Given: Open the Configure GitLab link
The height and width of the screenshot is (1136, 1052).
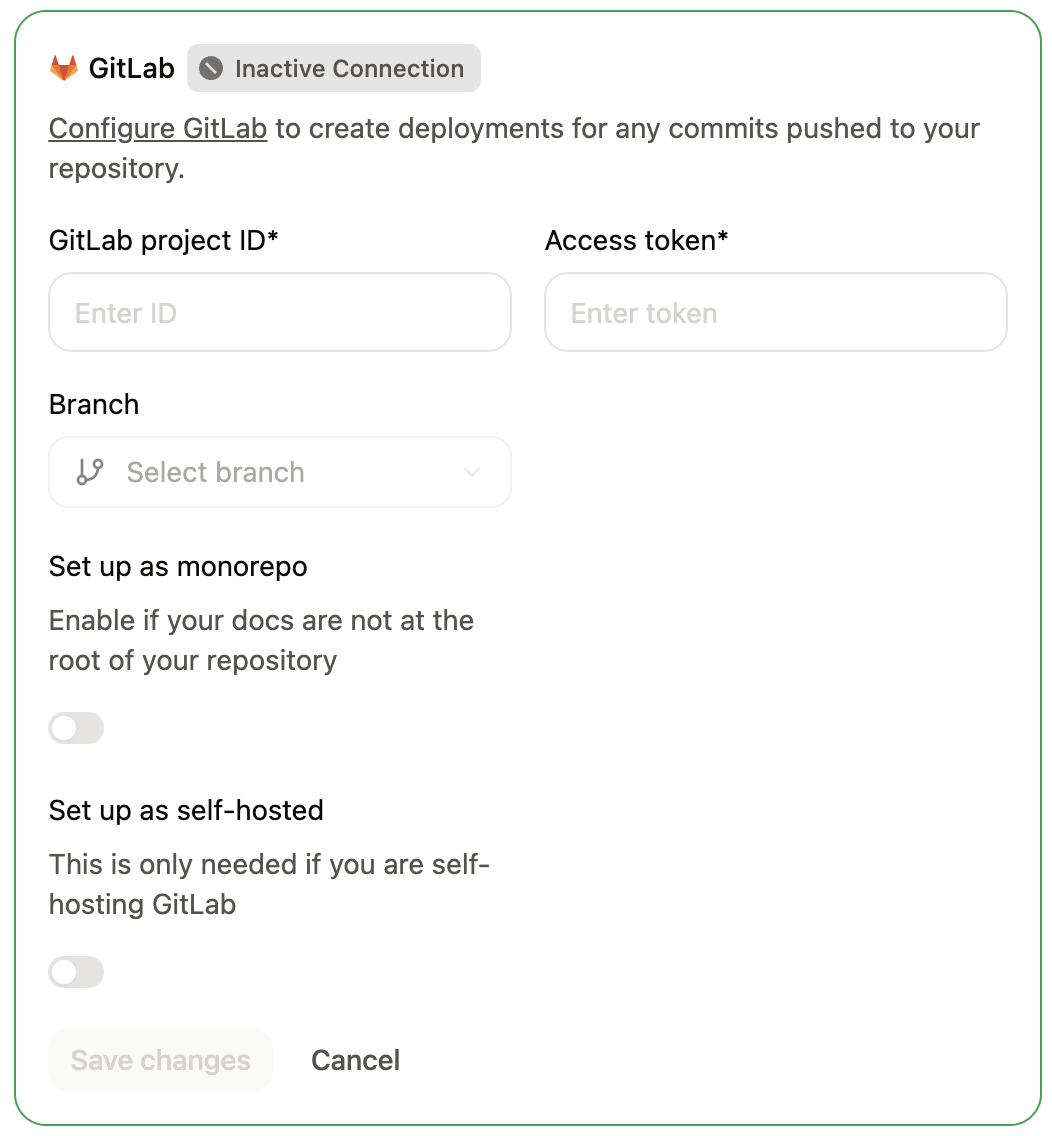Looking at the screenshot, I should [157, 128].
